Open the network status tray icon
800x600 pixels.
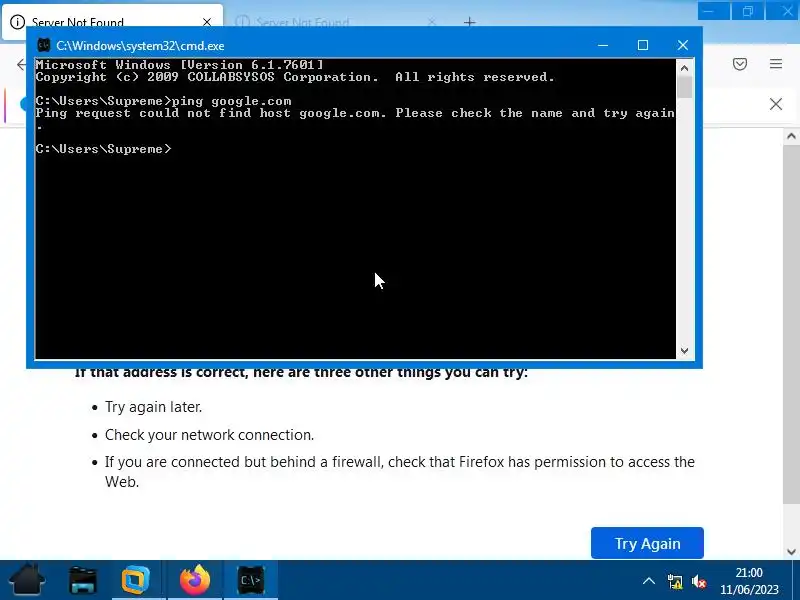674,581
